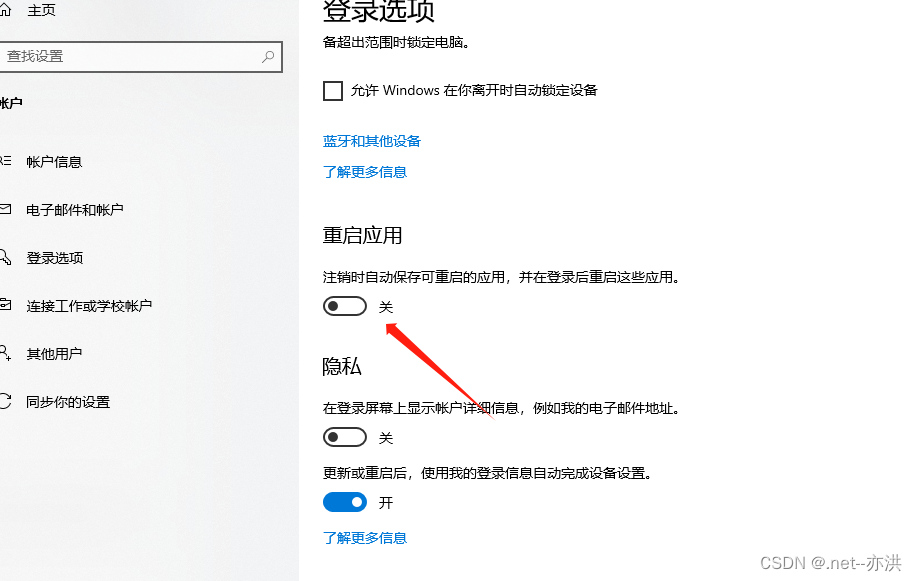
Task: Click the 帐户信息 sidebar icon
Action: point(5,161)
